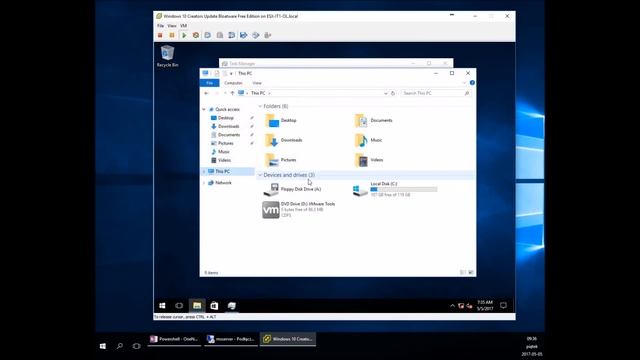Collapse the Devices and drives (3) group
Viewport: 640px width, 360px height.
(260, 175)
